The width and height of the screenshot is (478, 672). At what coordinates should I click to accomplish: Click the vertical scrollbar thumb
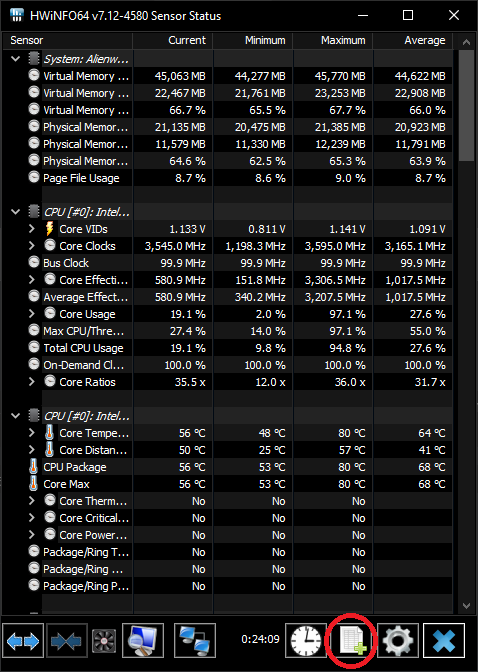pyautogui.click(x=466, y=105)
